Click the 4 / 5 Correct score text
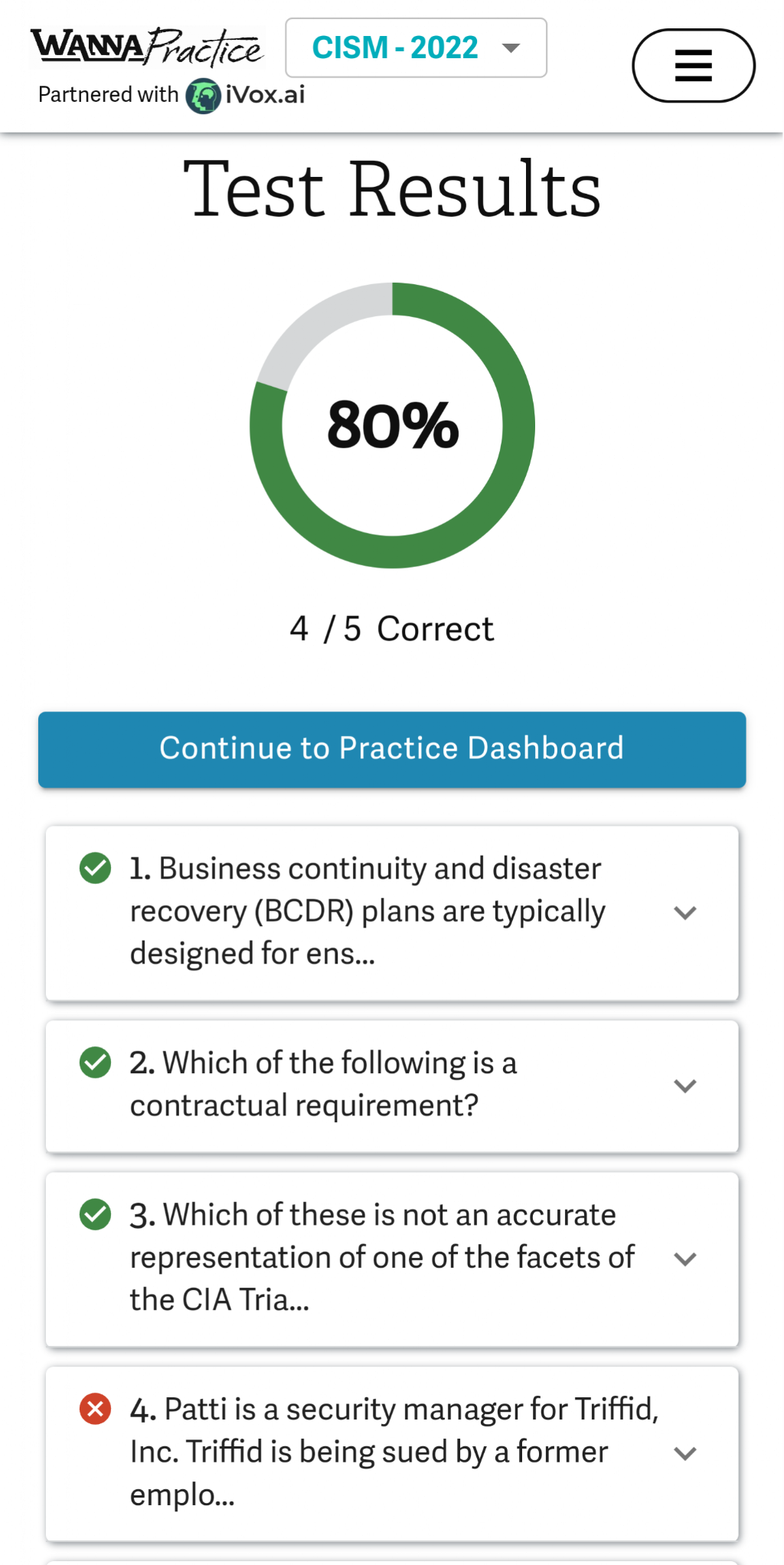Screen dimensions: 784x1565 pyautogui.click(x=392, y=629)
